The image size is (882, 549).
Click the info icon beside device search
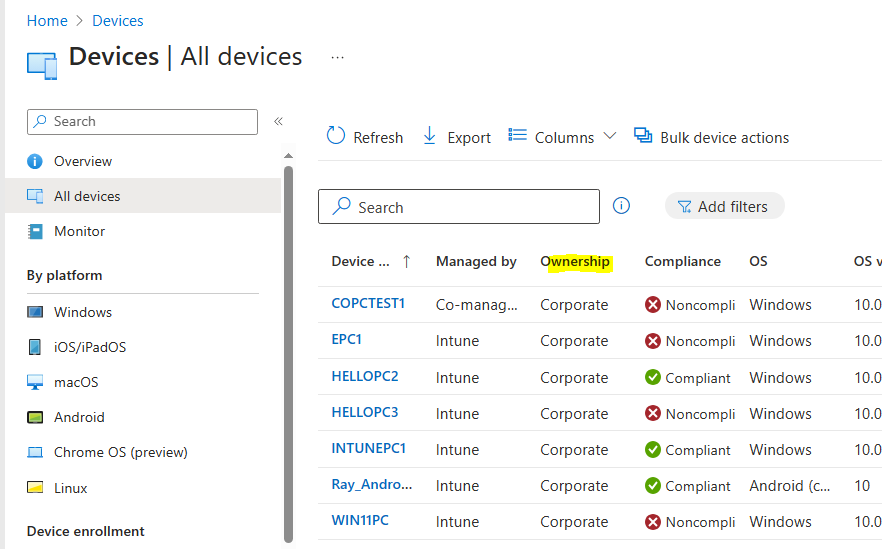coord(621,206)
